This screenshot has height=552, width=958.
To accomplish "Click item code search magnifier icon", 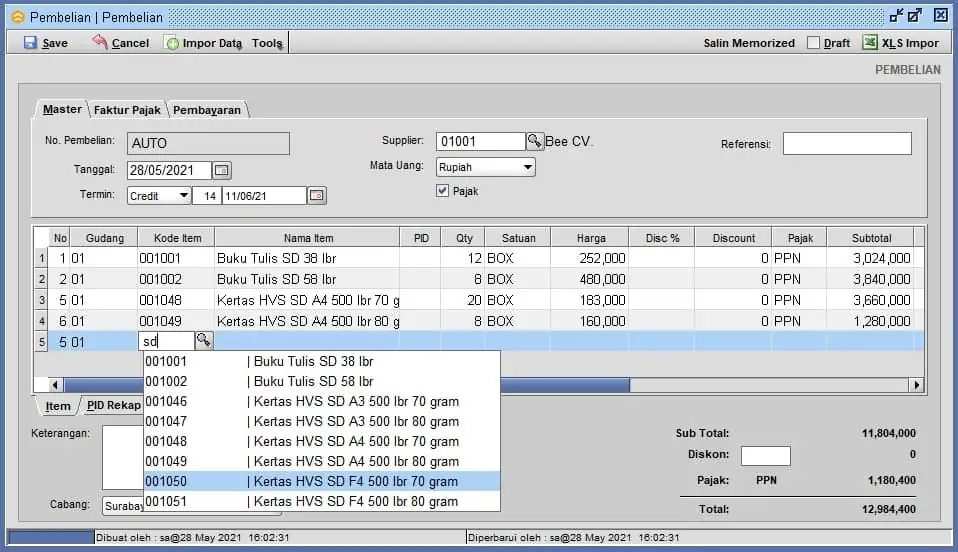I will [203, 341].
